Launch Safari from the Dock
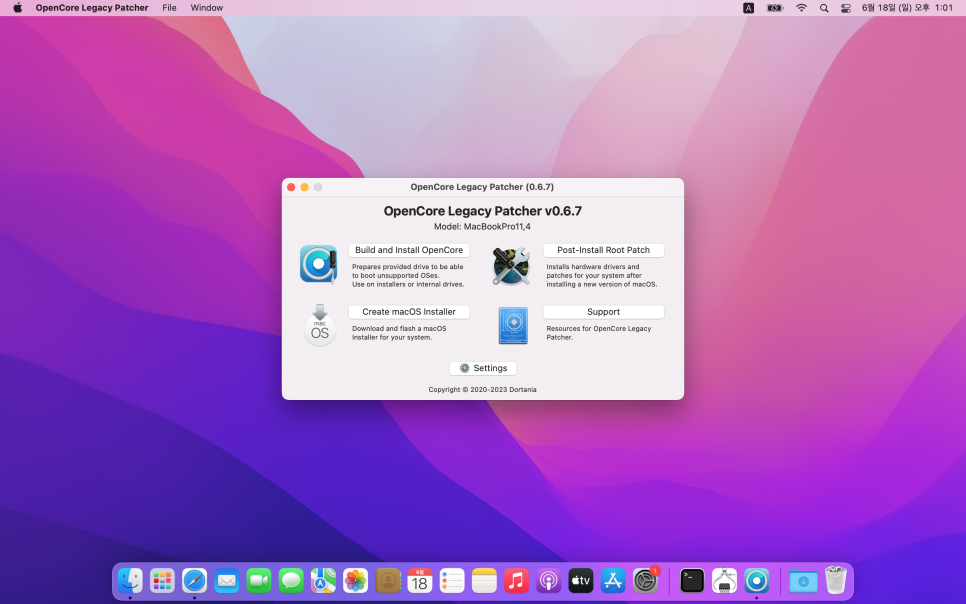The height and width of the screenshot is (604, 966). click(195, 581)
